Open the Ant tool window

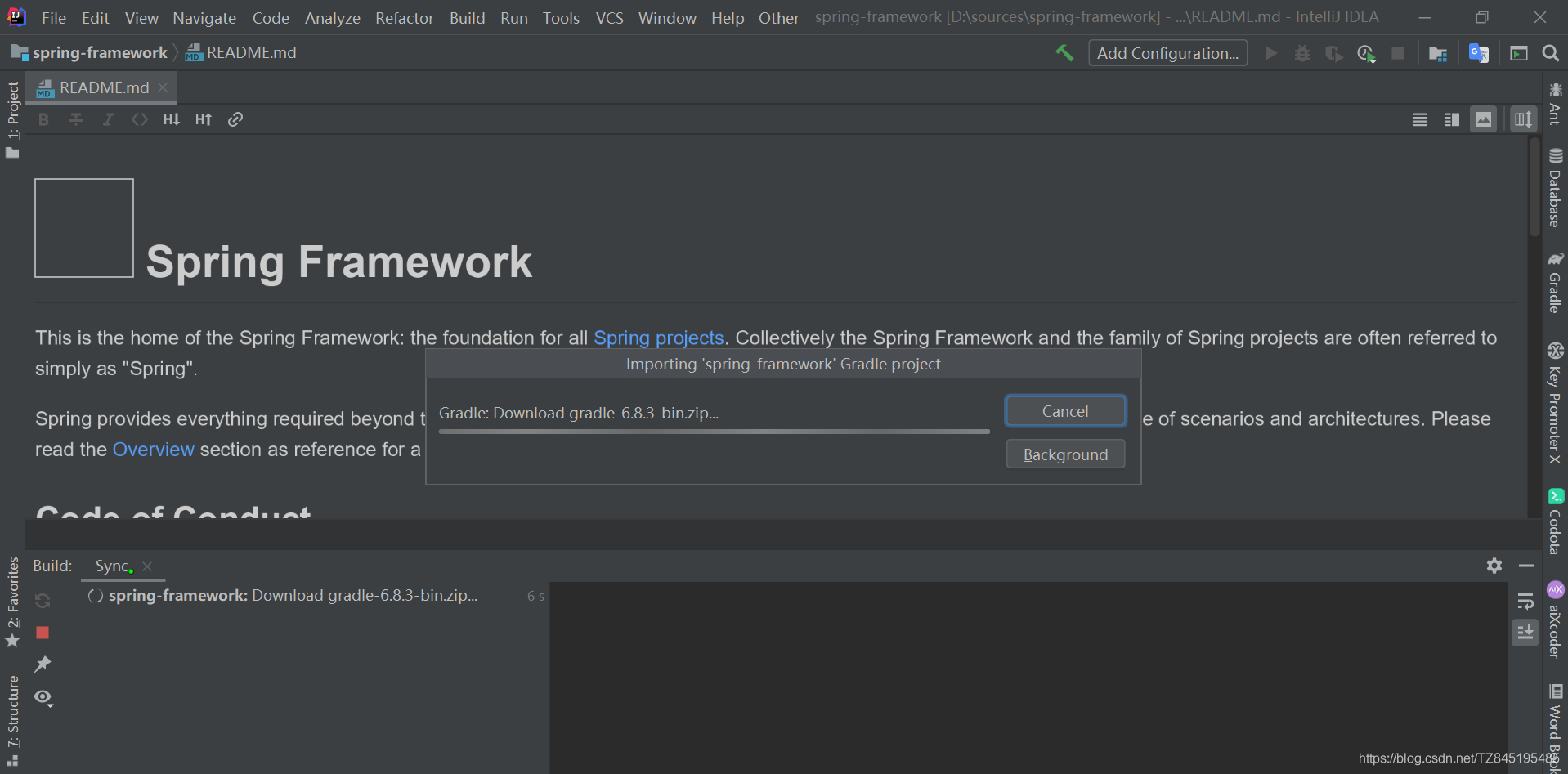point(1555,104)
